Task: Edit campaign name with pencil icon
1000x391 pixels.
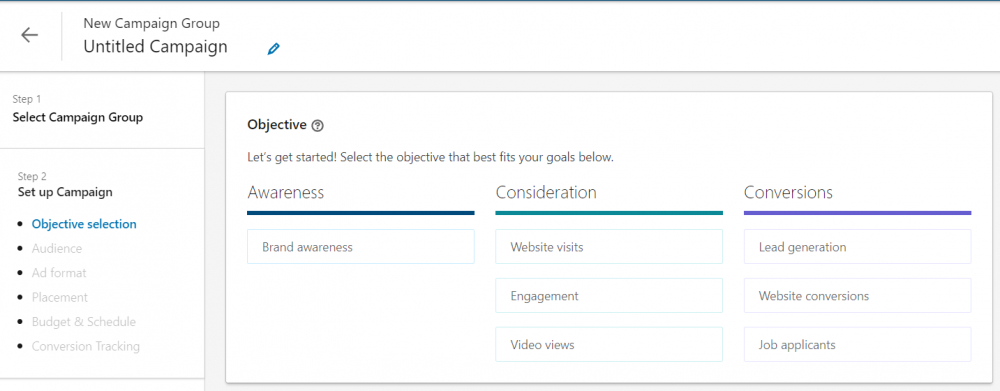Action: (x=274, y=48)
